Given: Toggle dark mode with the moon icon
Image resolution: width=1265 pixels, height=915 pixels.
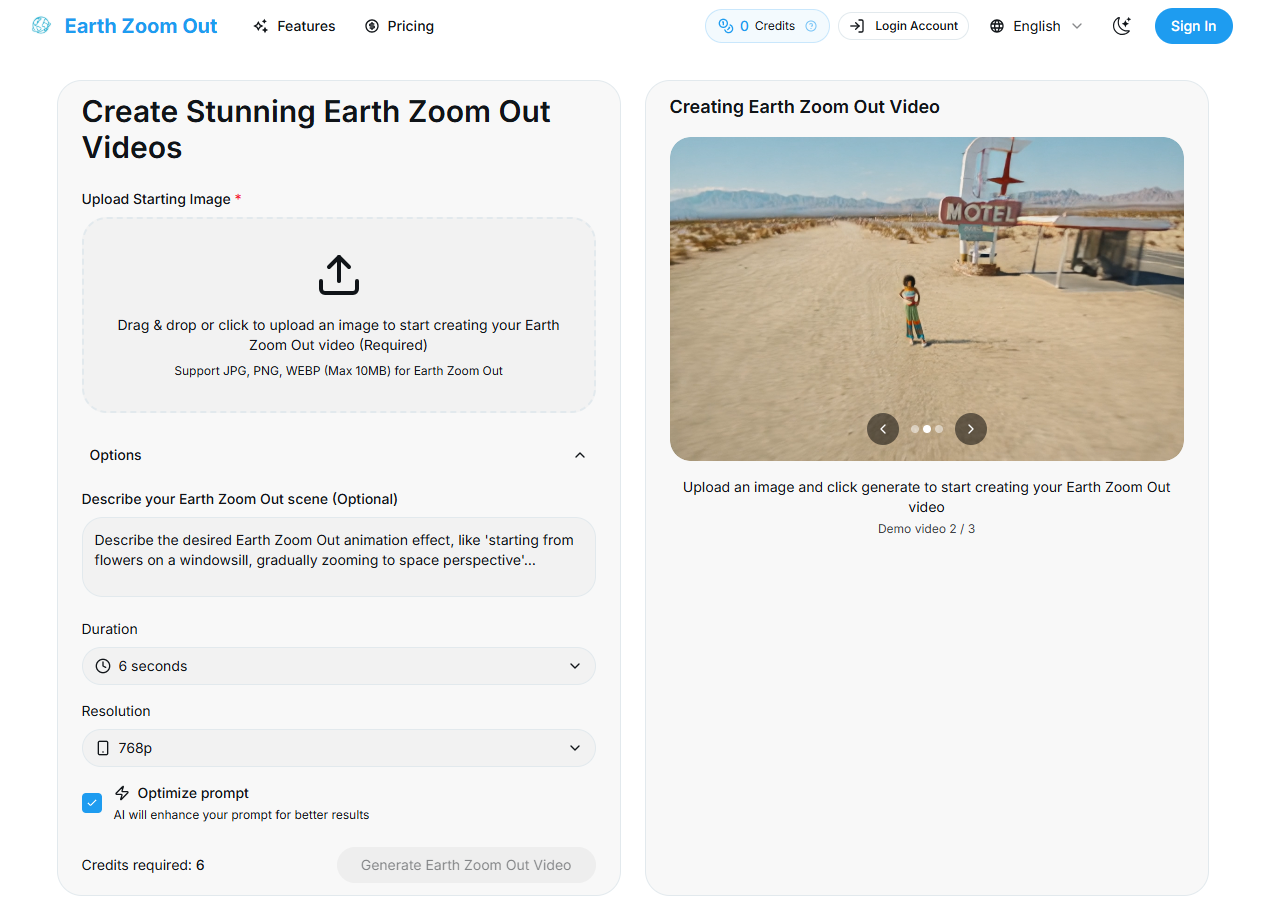Looking at the screenshot, I should 1122,26.
